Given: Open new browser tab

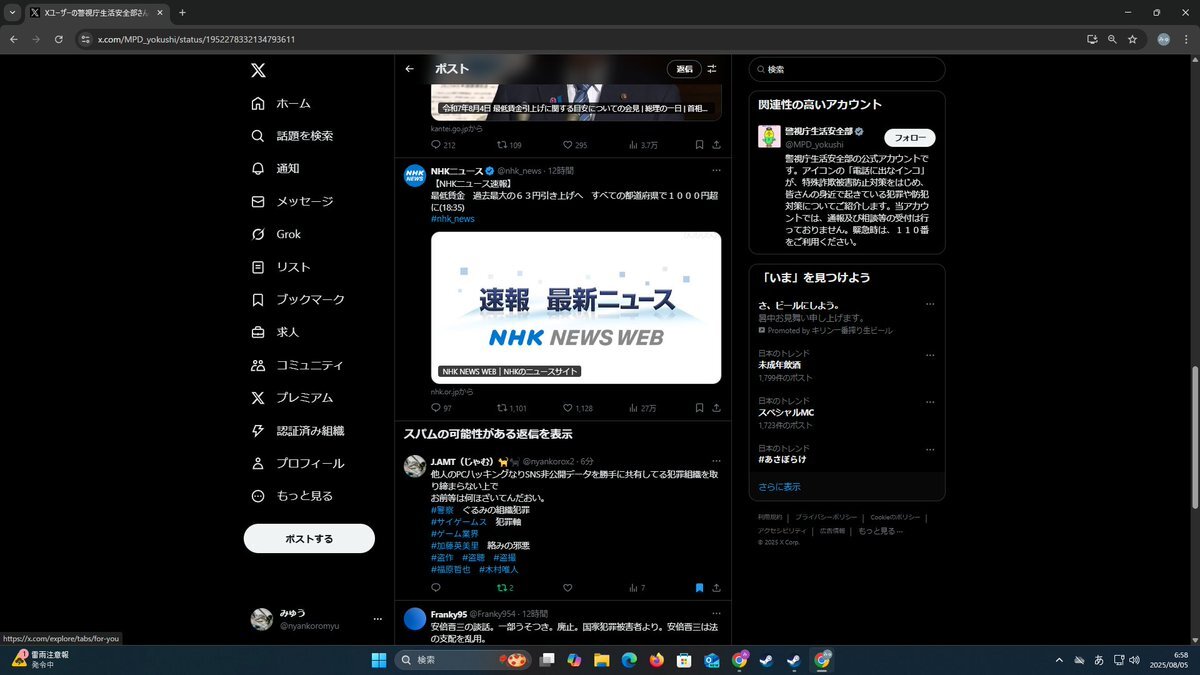Looking at the screenshot, I should (182, 12).
